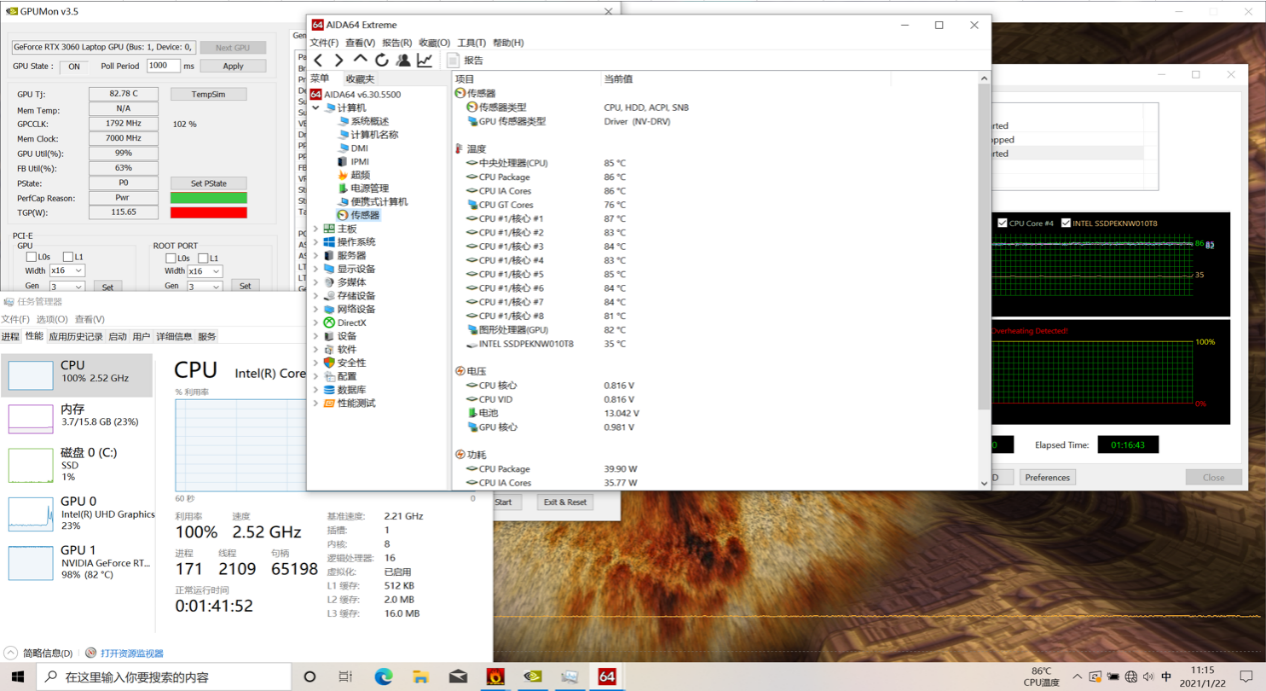
Task: Open the 报告(R) menu in AIDA64
Action: coord(397,43)
